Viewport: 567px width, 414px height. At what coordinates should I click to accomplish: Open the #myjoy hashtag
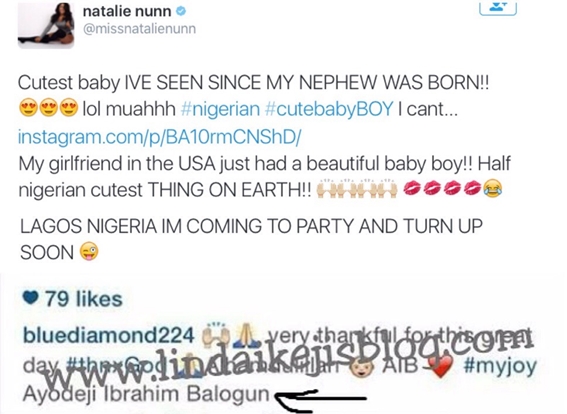[x=500, y=366]
